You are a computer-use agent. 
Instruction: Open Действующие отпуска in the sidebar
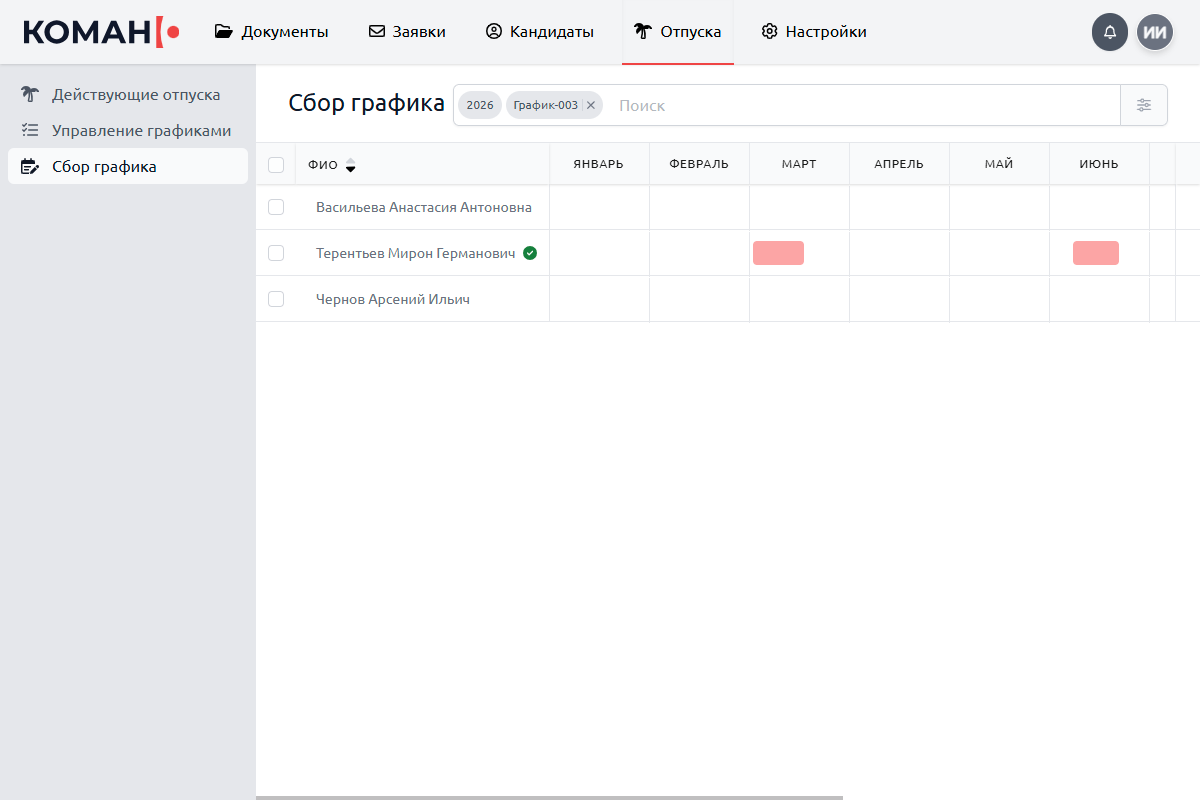[136, 95]
